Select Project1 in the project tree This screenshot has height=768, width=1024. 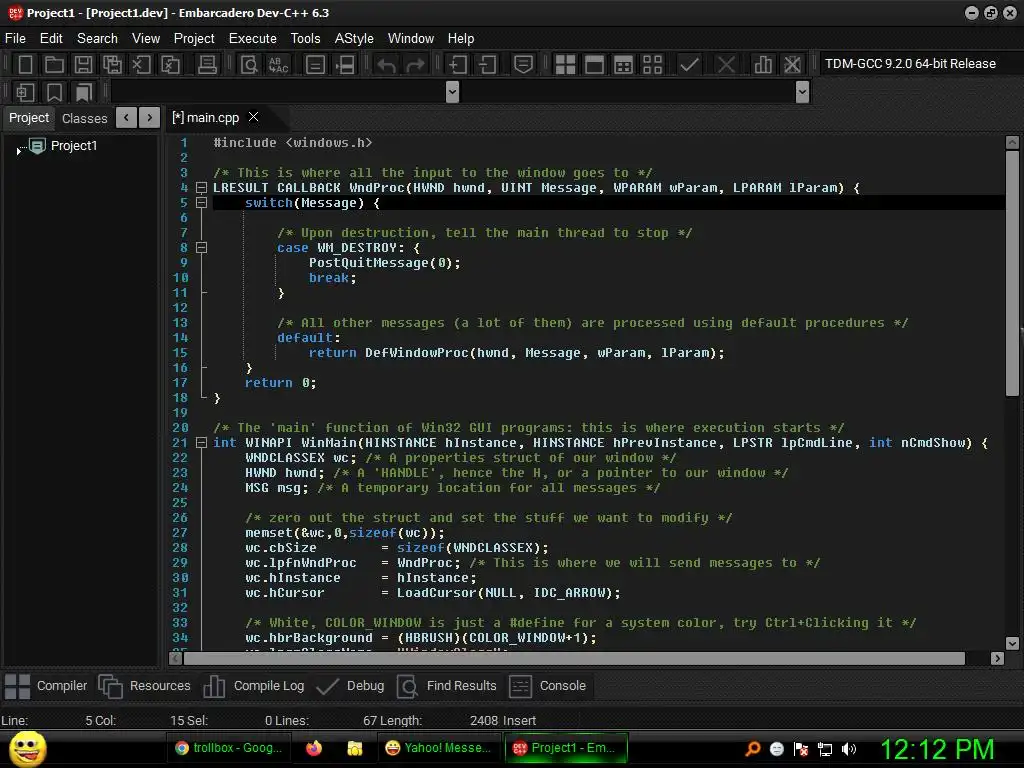pos(74,146)
